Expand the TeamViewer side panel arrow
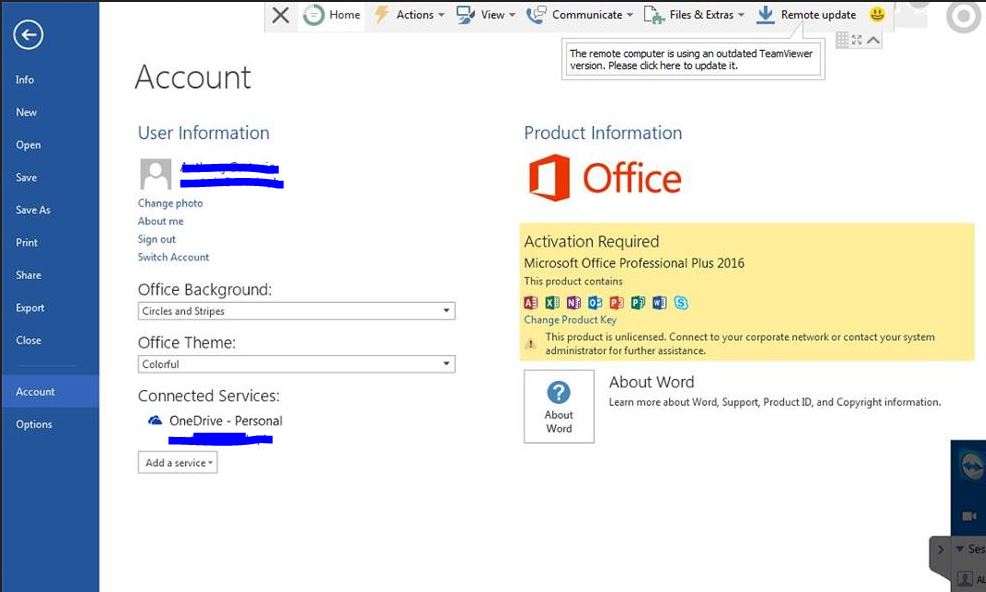 point(940,549)
